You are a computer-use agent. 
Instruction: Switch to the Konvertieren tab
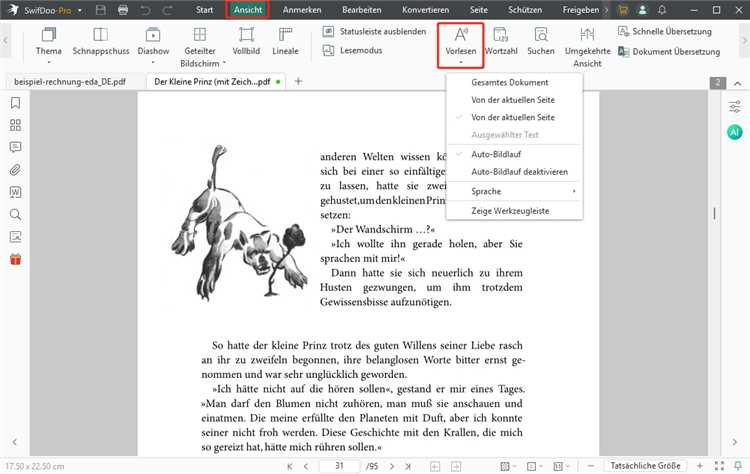tap(425, 10)
